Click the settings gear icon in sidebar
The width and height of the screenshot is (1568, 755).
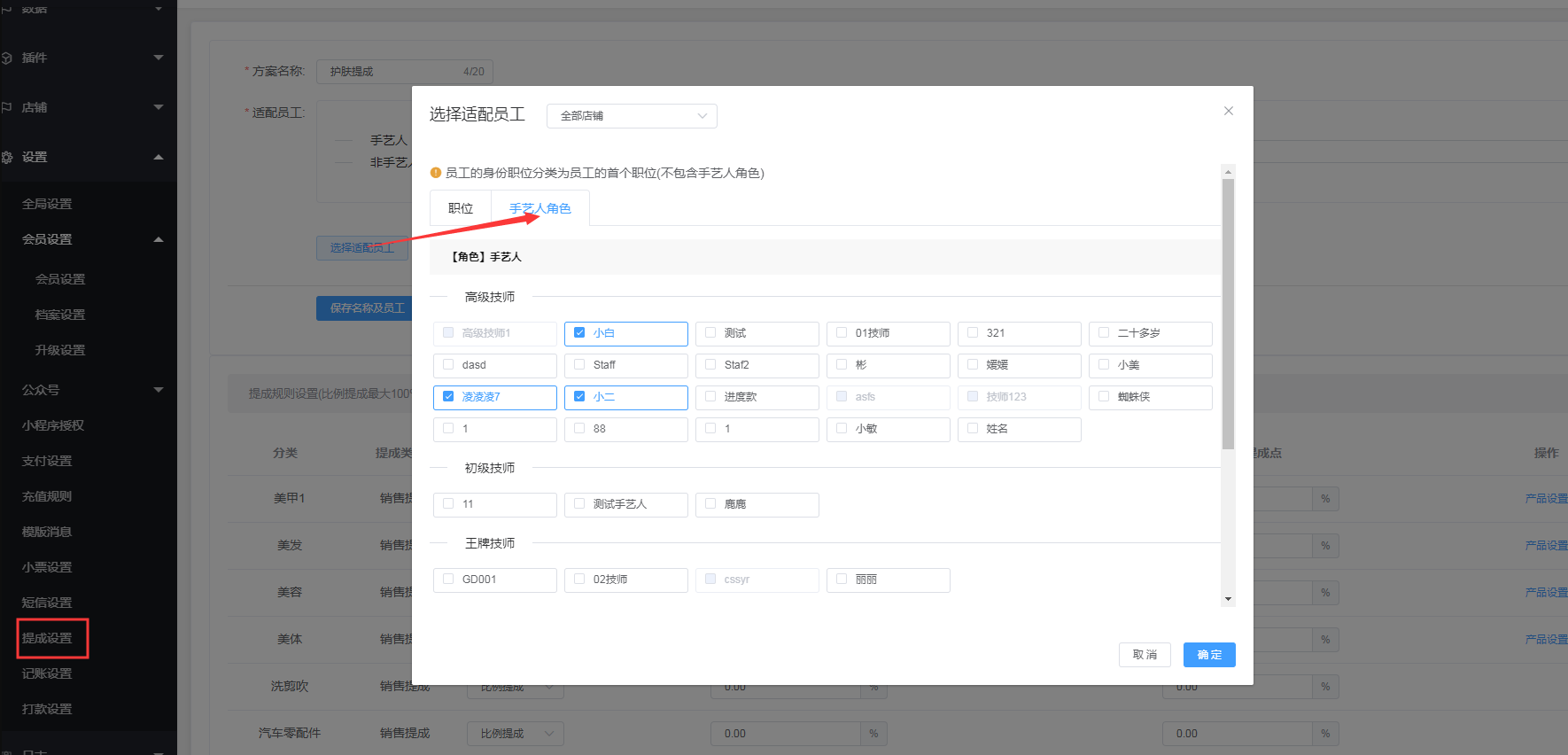7,158
